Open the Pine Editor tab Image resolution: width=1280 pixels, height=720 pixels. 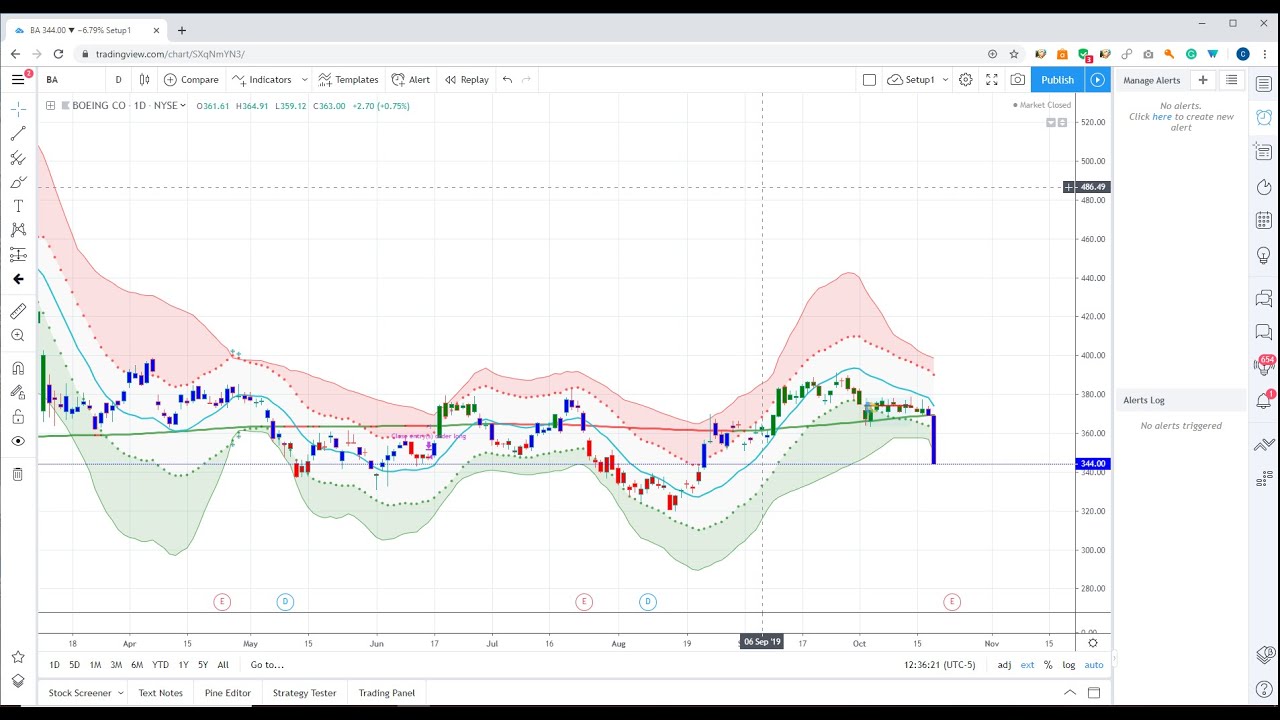click(228, 693)
